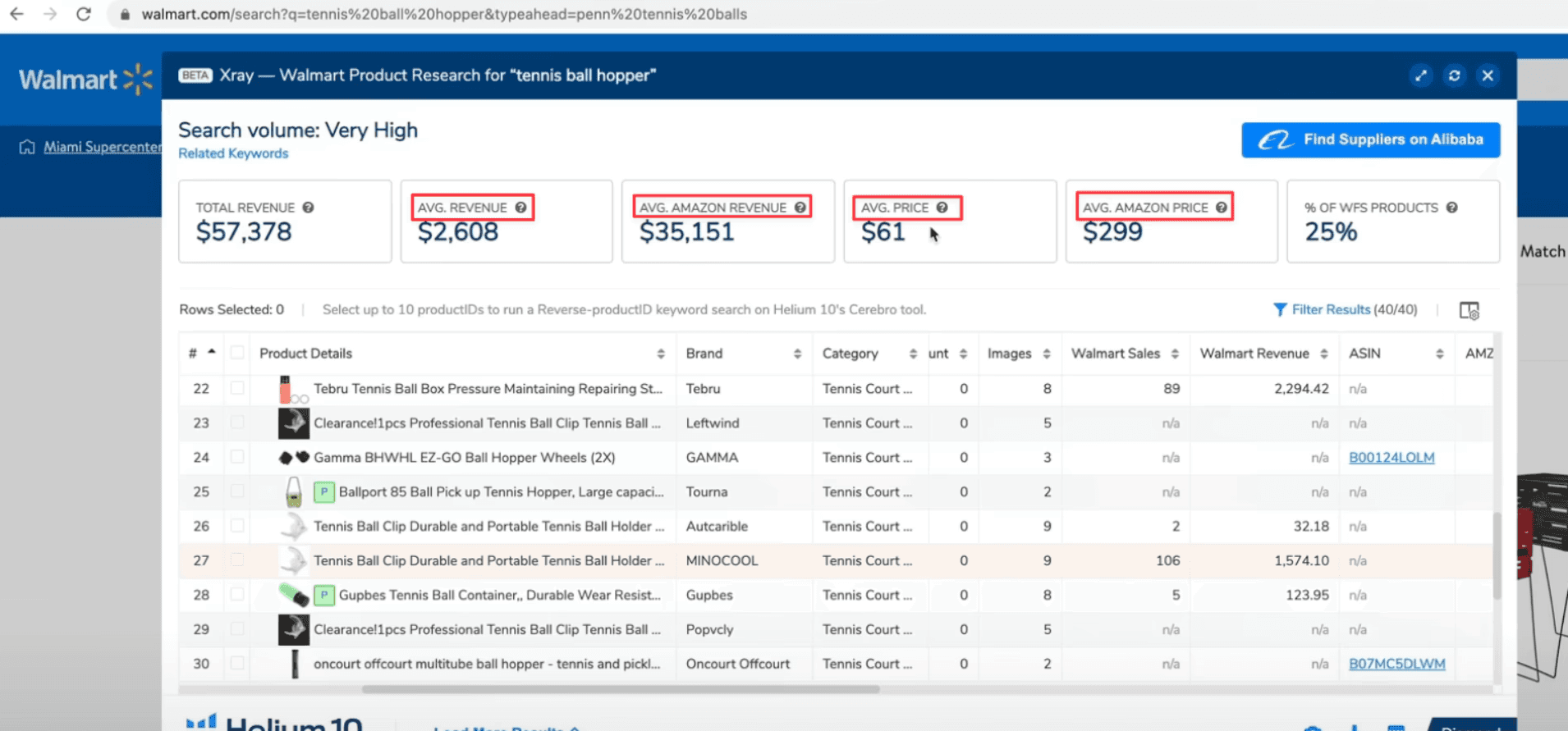1568x731 pixels.
Task: Sort by Walmart Revenue column
Action: [1323, 354]
